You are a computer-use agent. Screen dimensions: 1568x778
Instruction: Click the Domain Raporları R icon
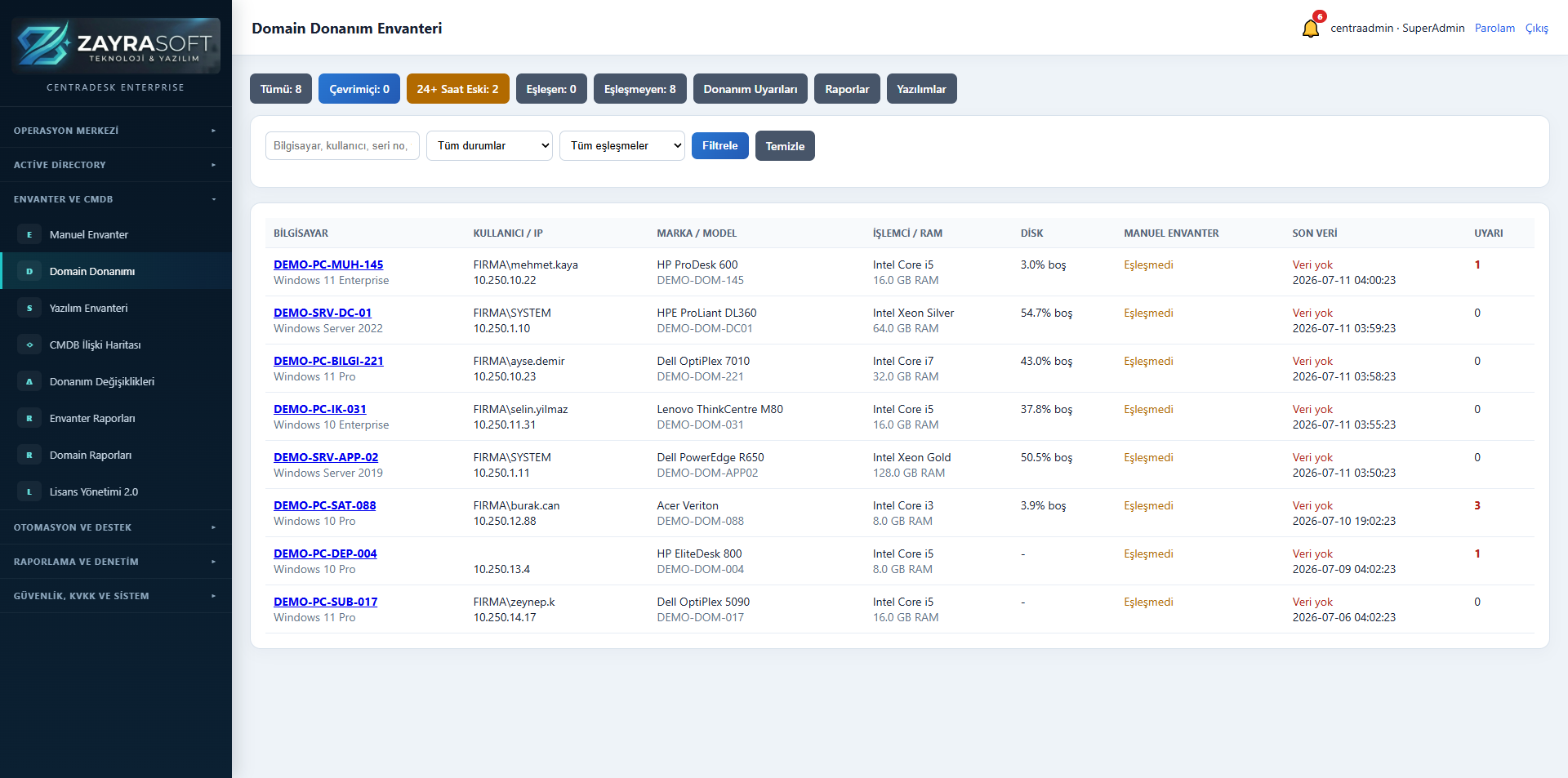29,455
